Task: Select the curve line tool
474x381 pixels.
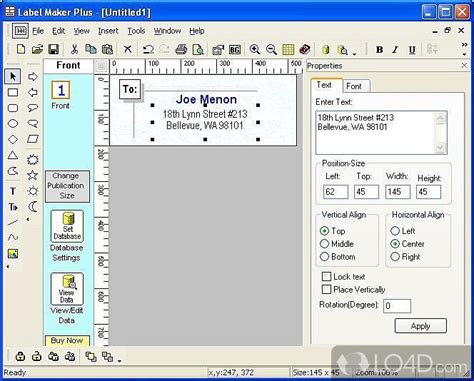Action: point(13,237)
